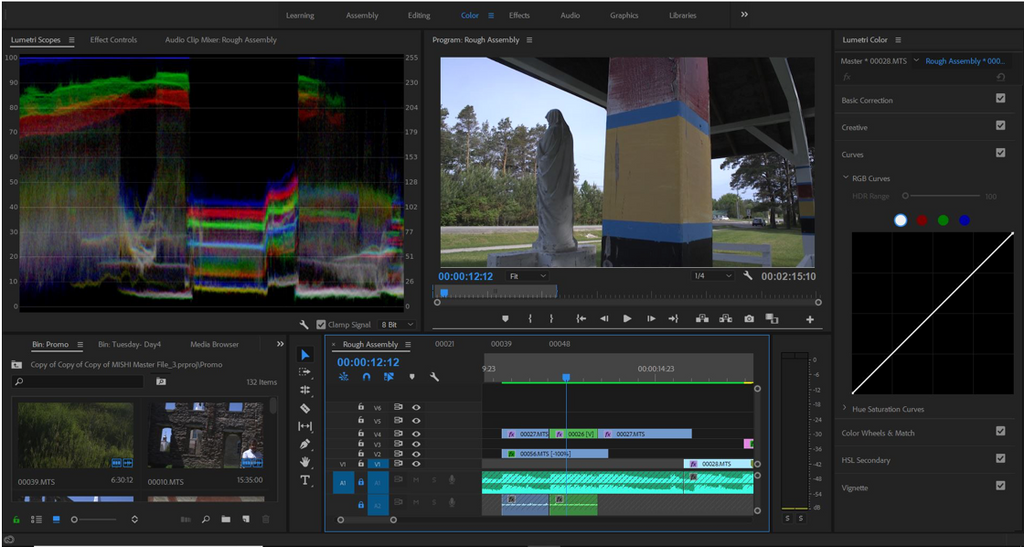Image resolution: width=1024 pixels, height=547 pixels.
Task: Click bin Find magnifier icon
Action: 206,520
